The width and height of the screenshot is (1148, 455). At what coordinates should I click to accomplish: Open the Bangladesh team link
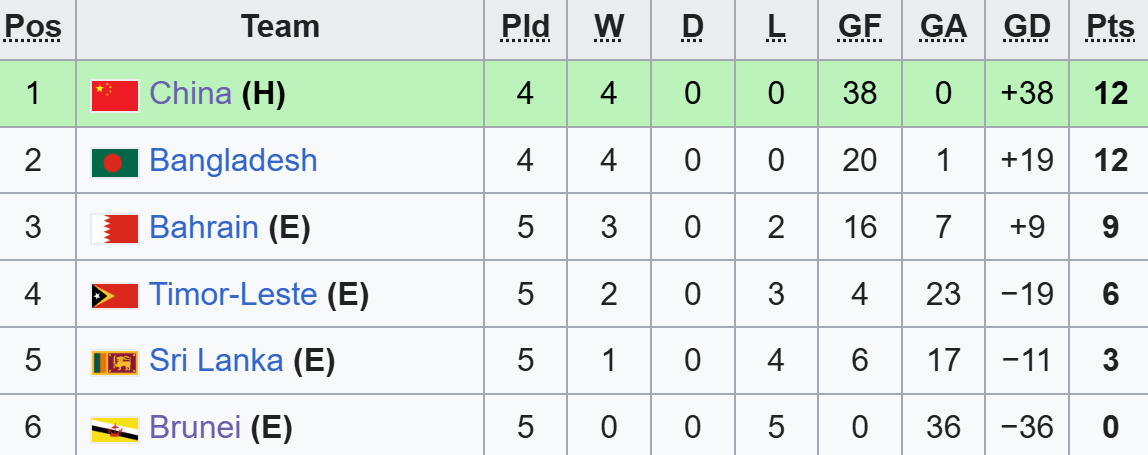point(233,161)
